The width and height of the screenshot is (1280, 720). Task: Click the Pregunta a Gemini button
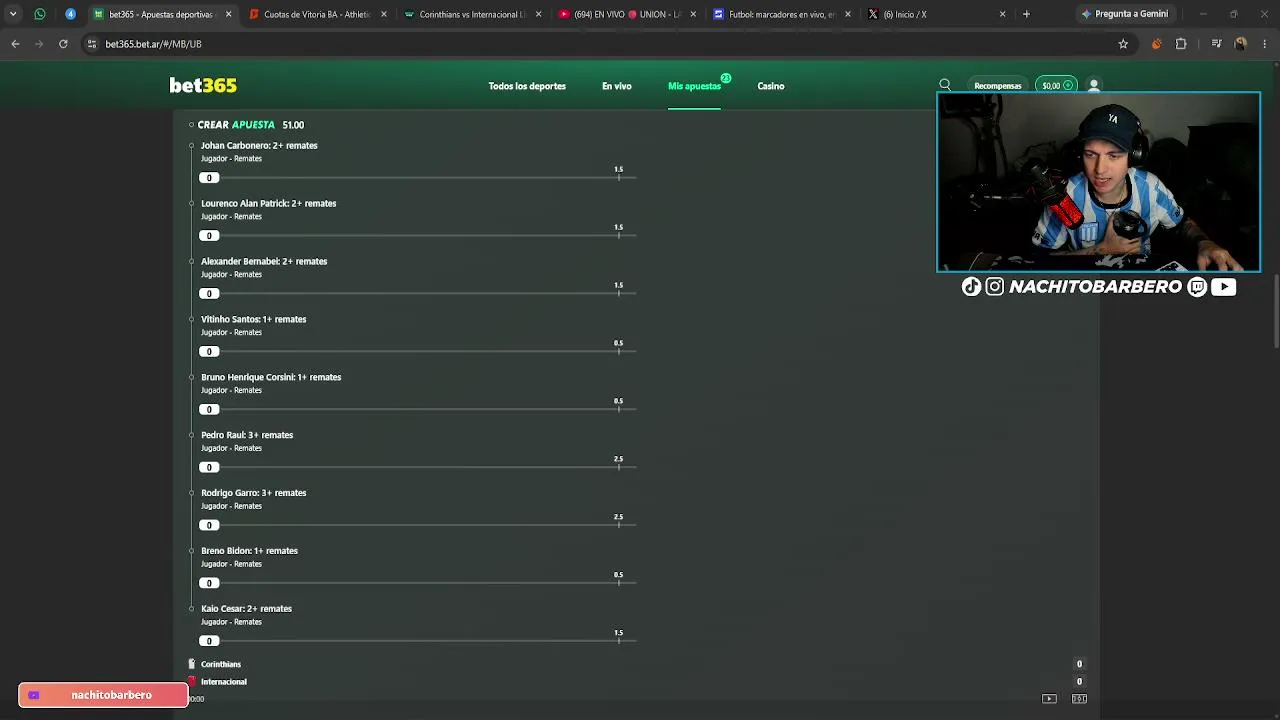click(x=1124, y=14)
